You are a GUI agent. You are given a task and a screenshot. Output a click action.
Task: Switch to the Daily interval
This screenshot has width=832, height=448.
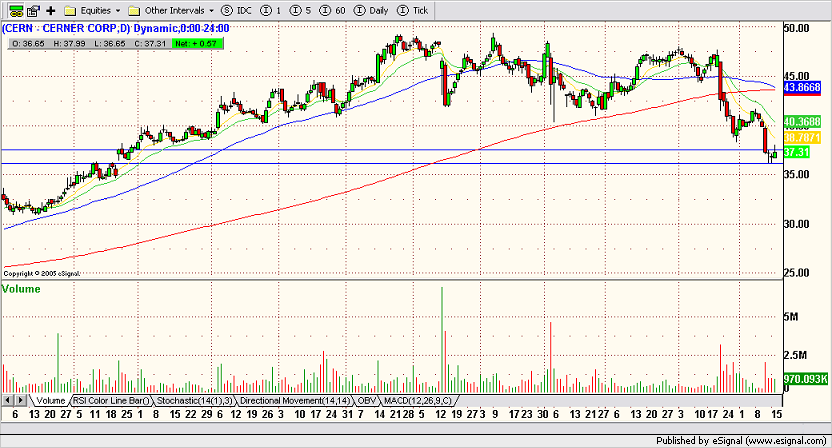[371, 10]
